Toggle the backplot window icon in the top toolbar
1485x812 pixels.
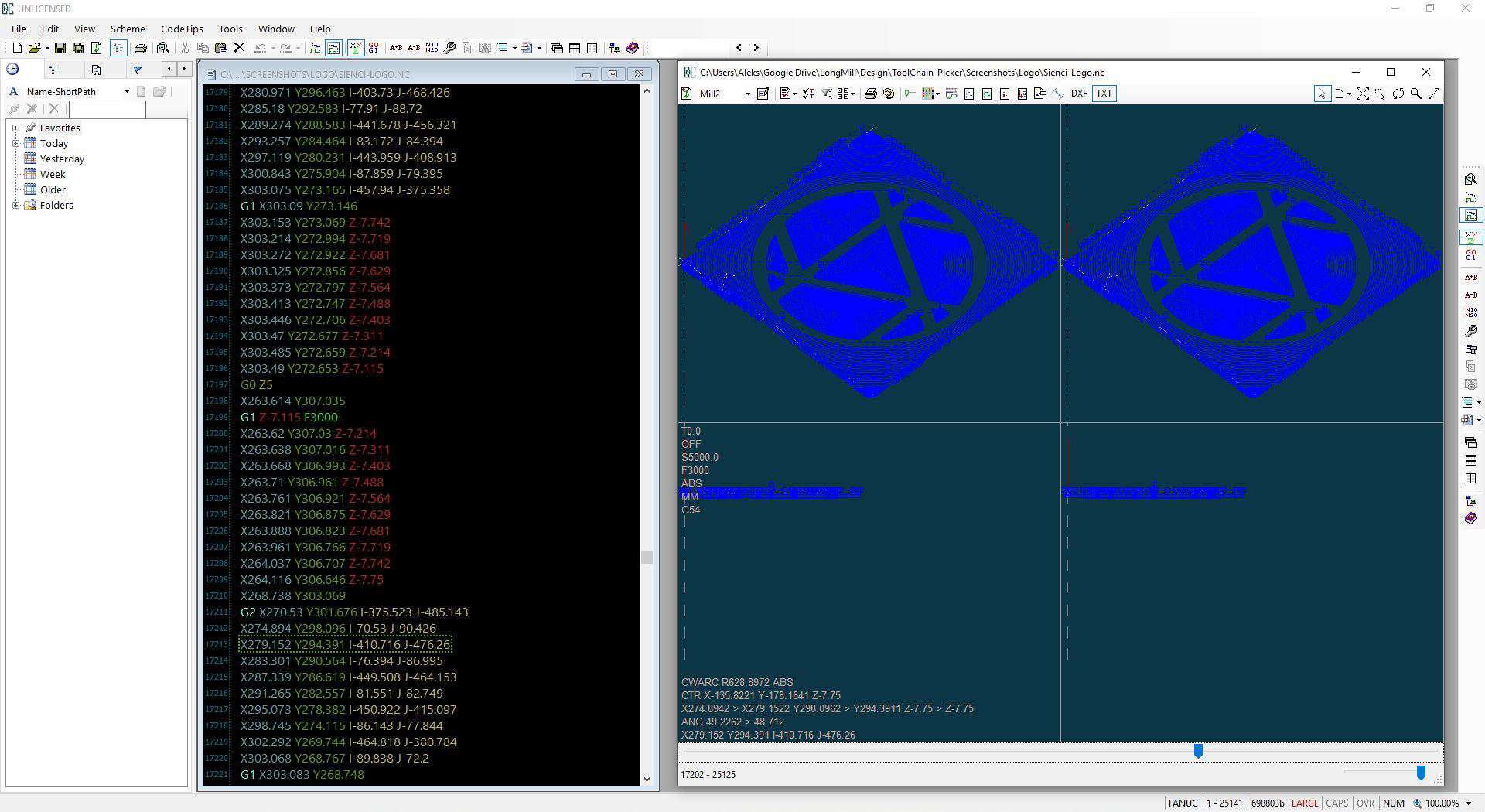333,48
